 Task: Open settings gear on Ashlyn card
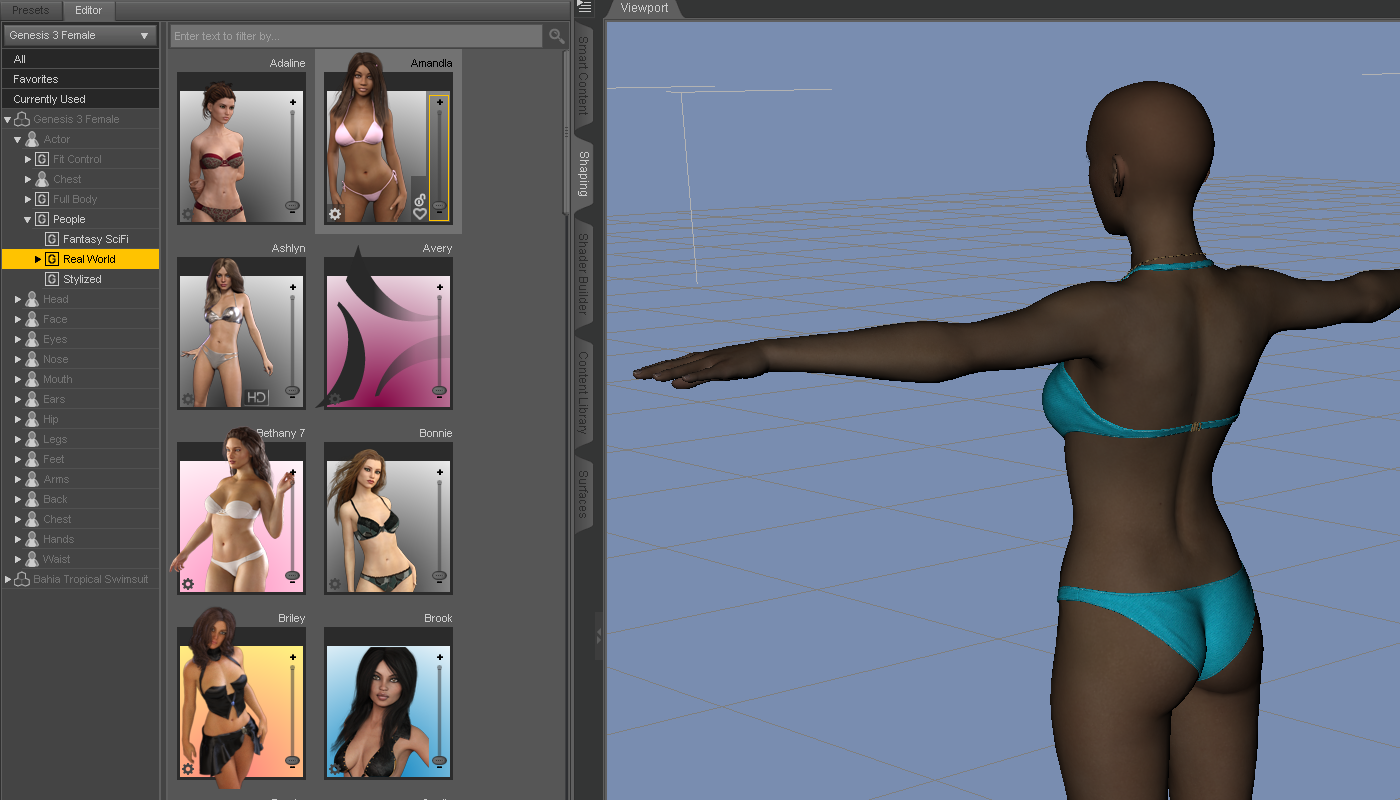(187, 399)
